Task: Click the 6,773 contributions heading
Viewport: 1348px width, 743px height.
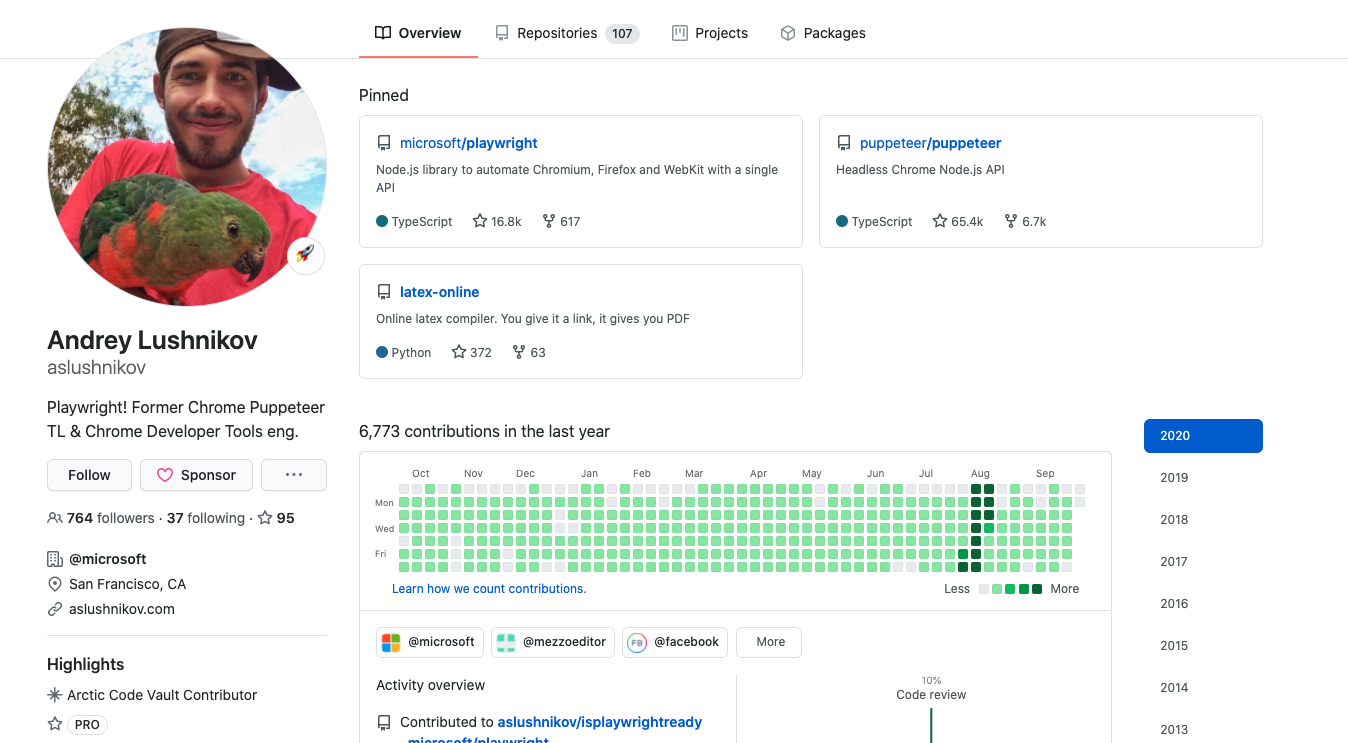Action: click(x=484, y=431)
